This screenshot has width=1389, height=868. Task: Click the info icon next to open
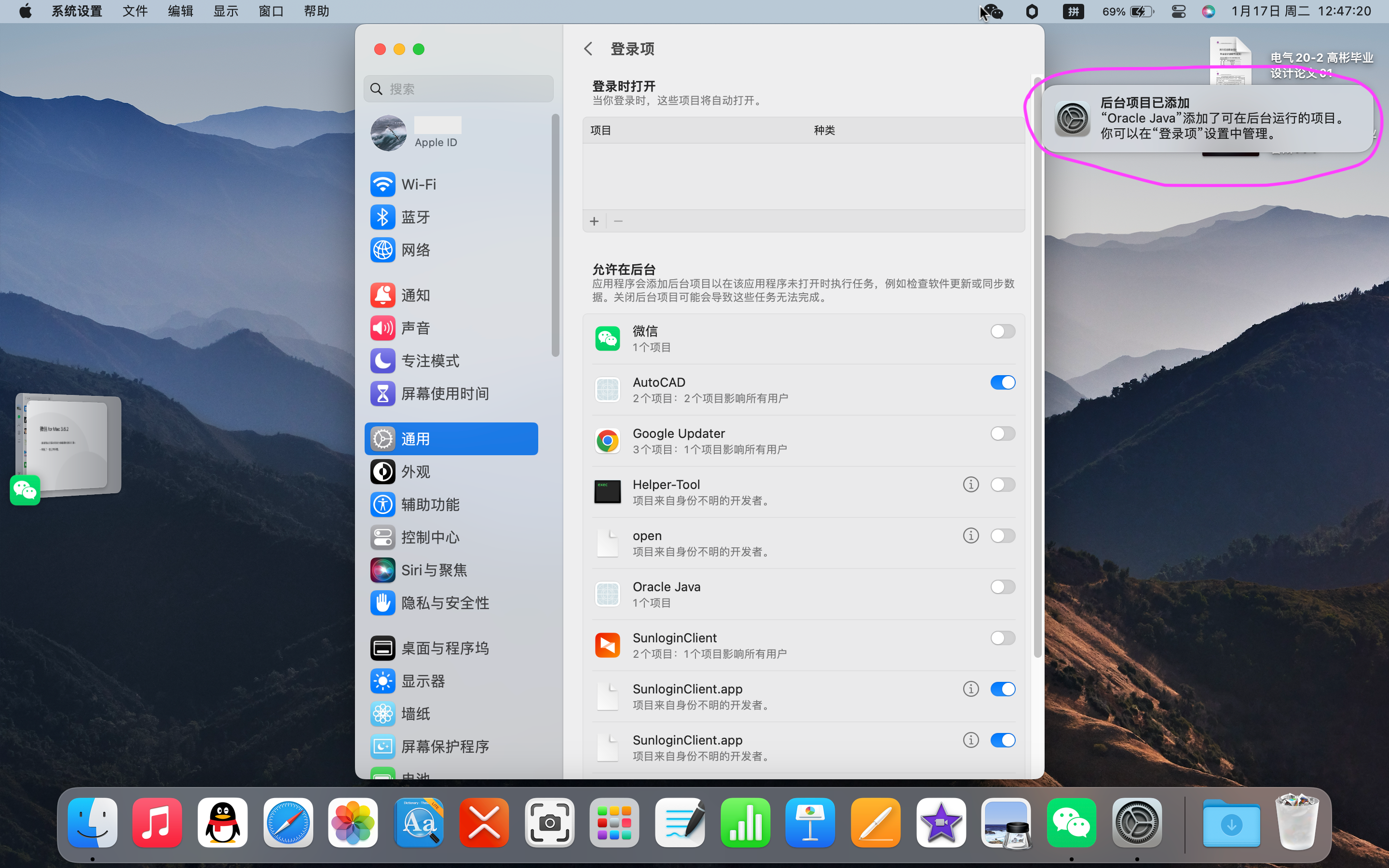point(970,536)
